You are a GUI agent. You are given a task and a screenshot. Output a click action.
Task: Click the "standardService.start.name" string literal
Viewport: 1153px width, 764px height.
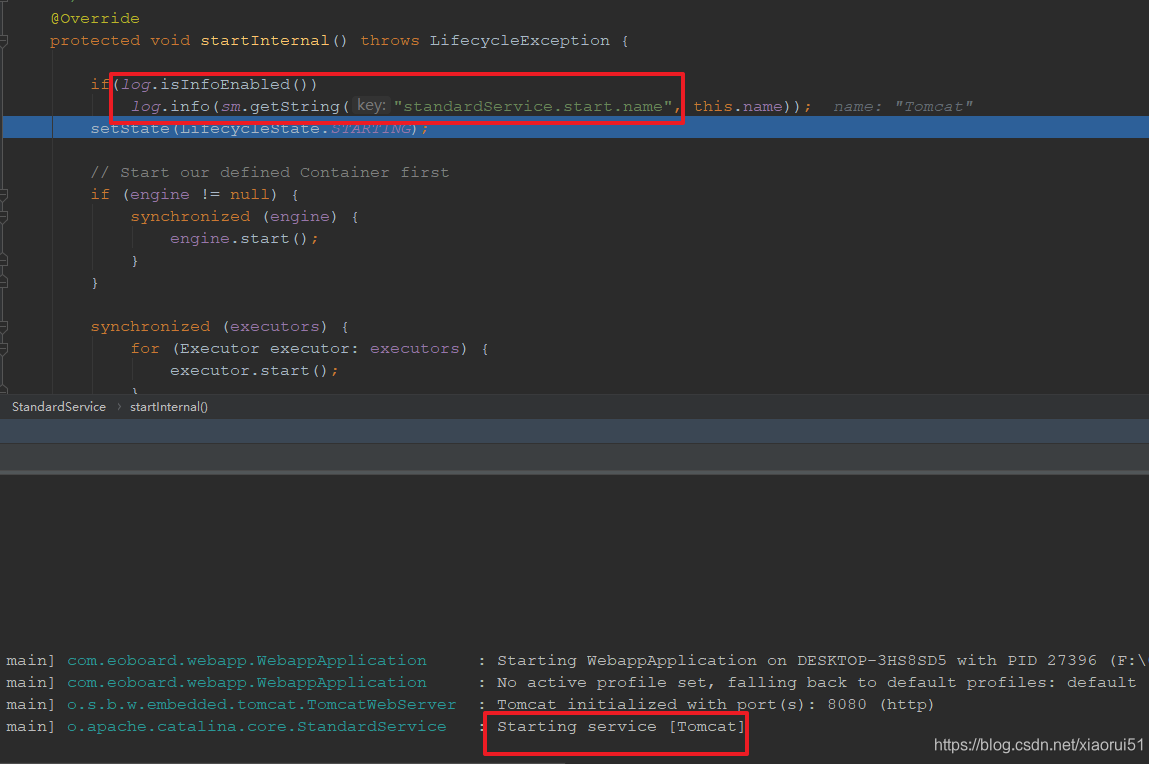(x=533, y=107)
